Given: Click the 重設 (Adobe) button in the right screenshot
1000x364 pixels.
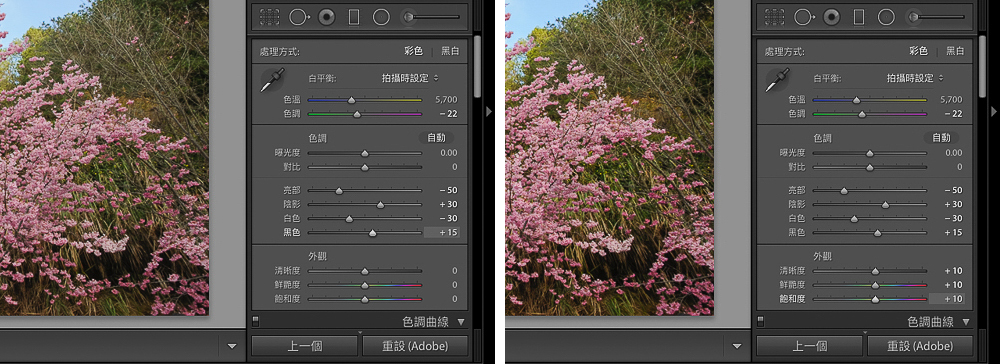Looking at the screenshot, I should click(x=920, y=346).
